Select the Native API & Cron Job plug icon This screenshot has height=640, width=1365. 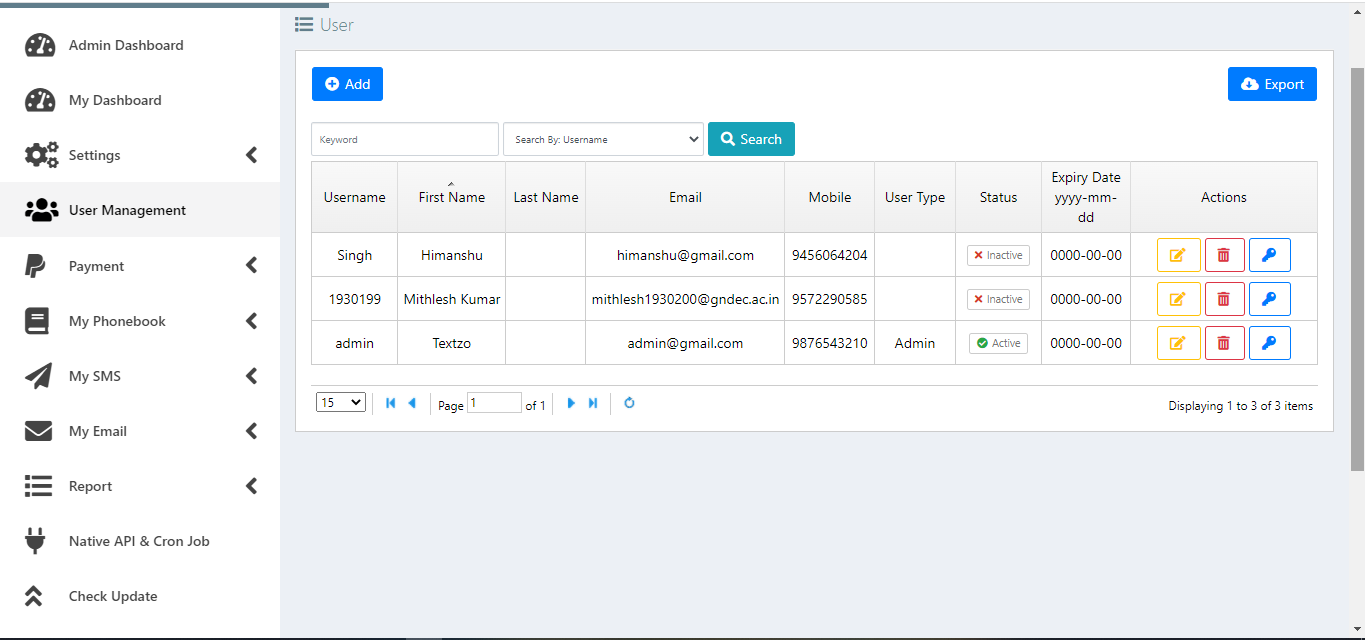click(38, 540)
